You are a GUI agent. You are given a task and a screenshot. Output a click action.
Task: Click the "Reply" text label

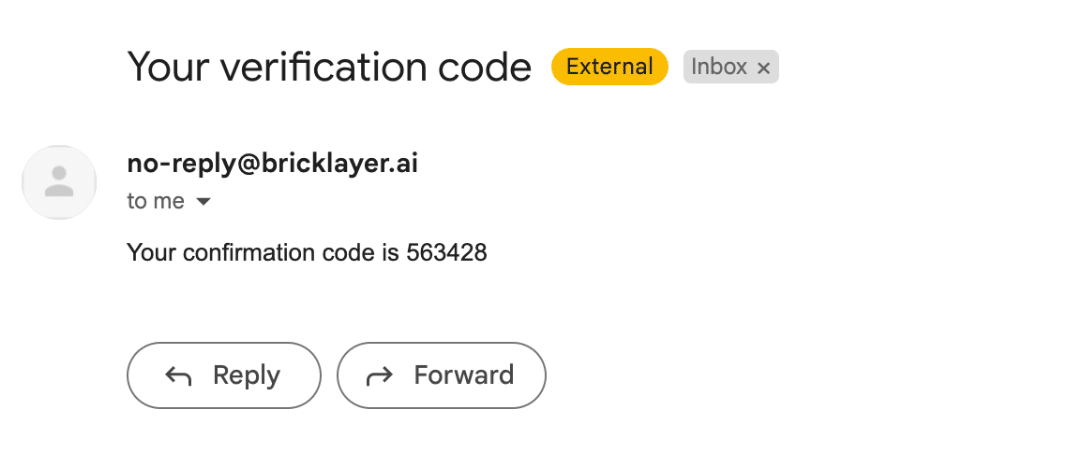pyautogui.click(x=246, y=376)
